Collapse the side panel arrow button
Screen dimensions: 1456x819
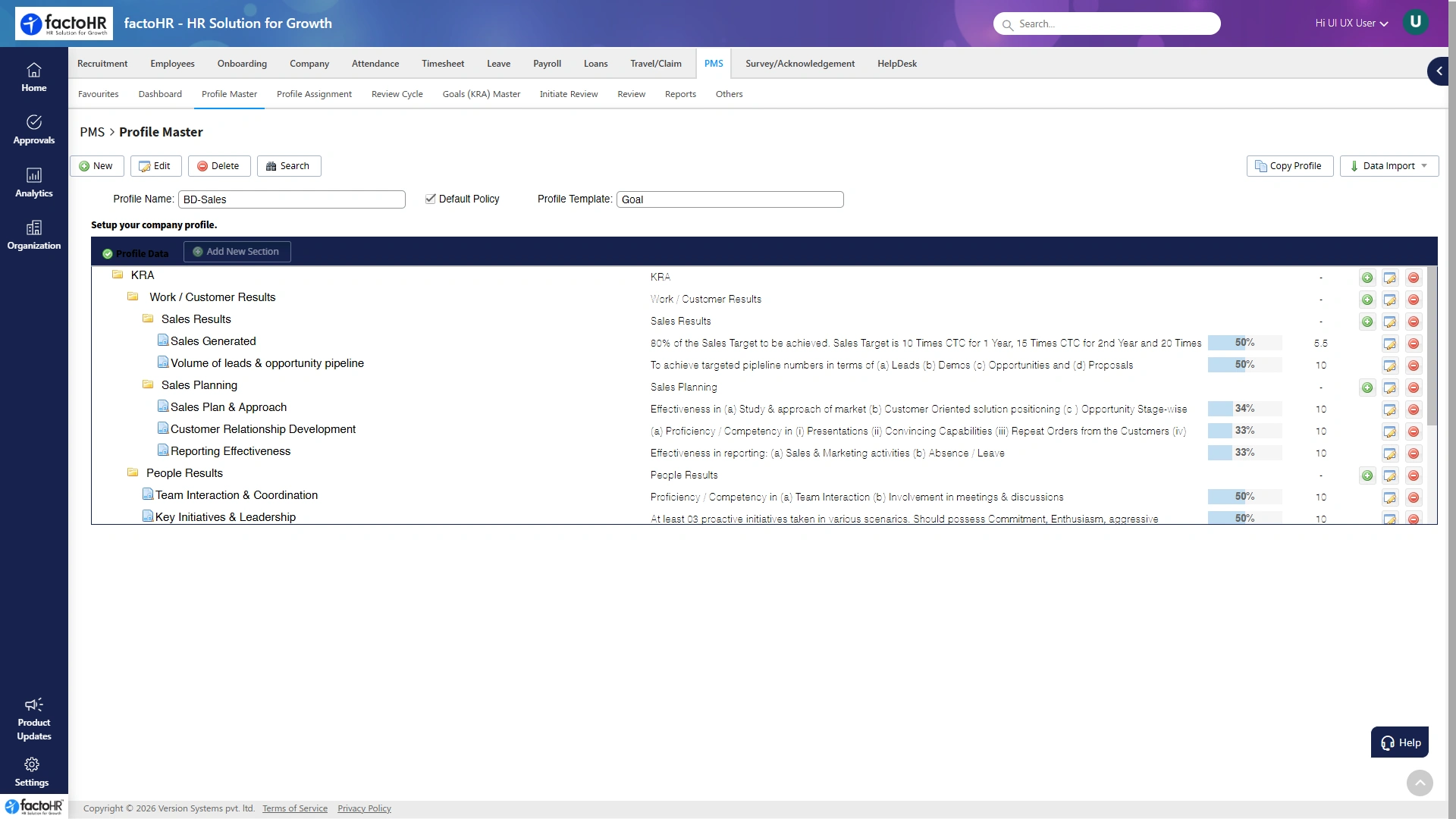pyautogui.click(x=1438, y=71)
